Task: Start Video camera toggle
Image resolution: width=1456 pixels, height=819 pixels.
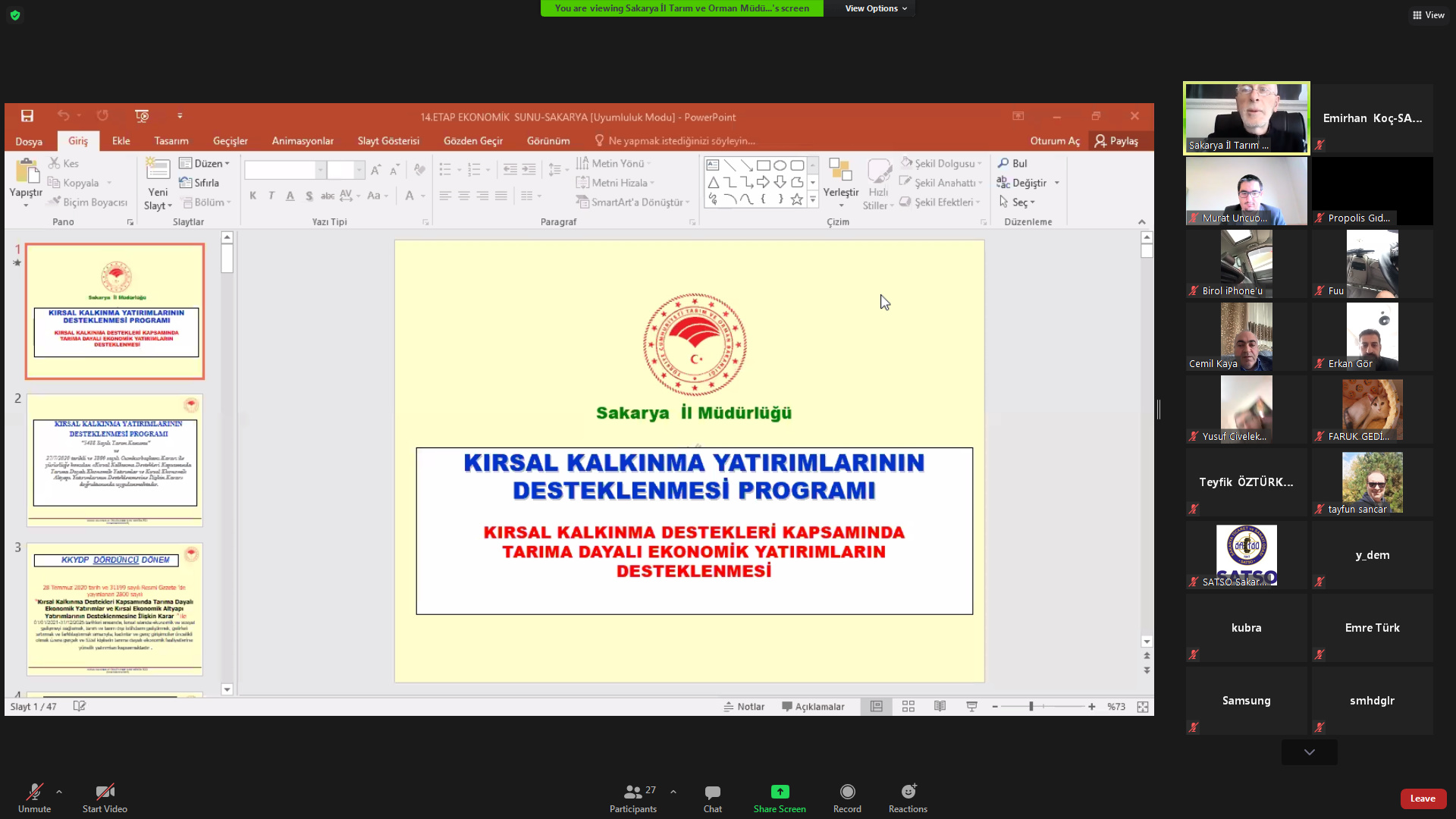Action: point(105,792)
